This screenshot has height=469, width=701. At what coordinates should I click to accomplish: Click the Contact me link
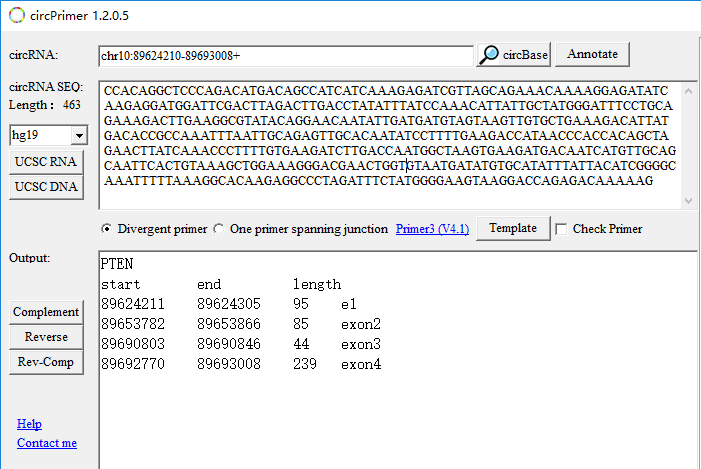click(x=47, y=443)
